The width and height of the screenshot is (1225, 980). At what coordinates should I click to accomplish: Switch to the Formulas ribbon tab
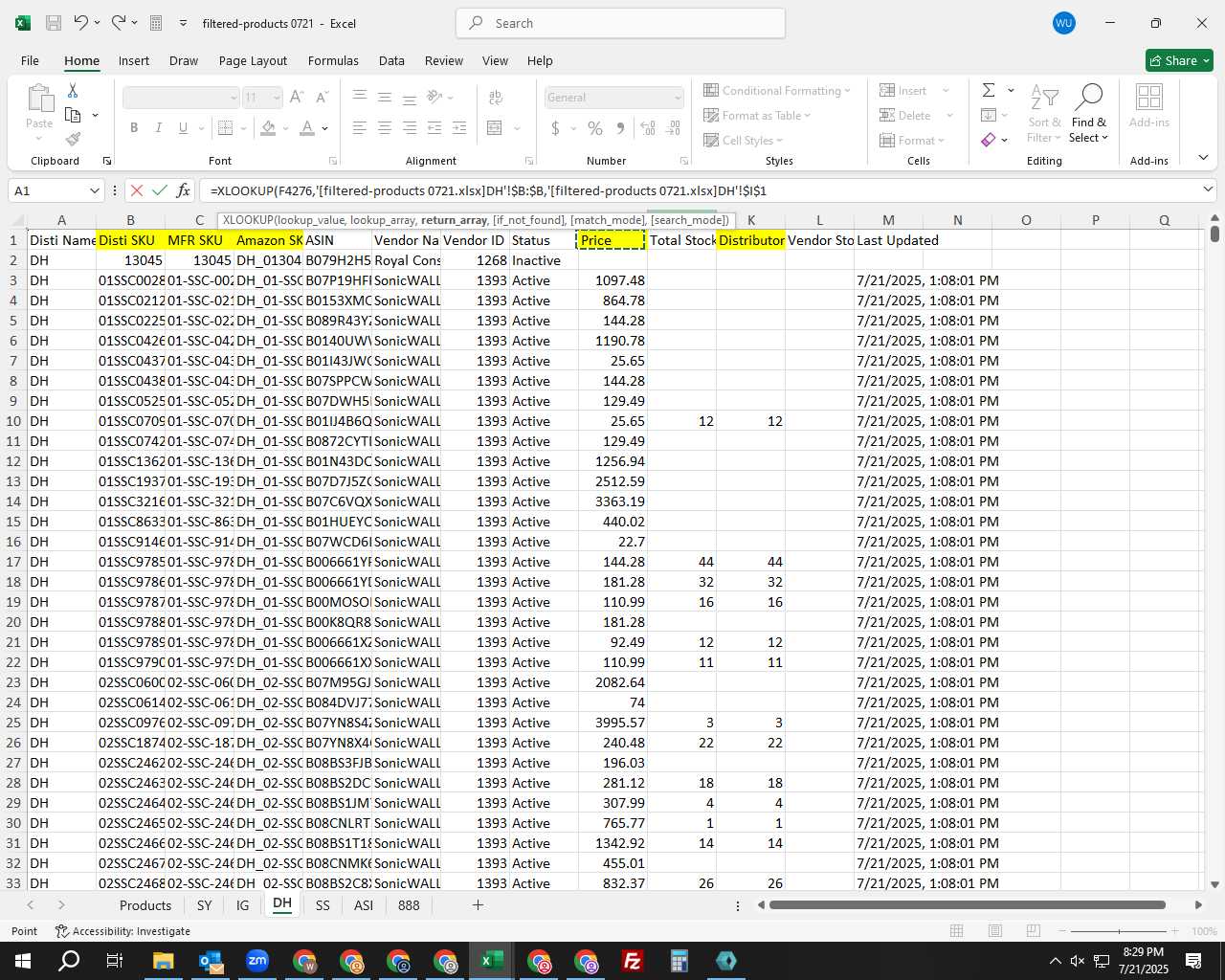[333, 60]
